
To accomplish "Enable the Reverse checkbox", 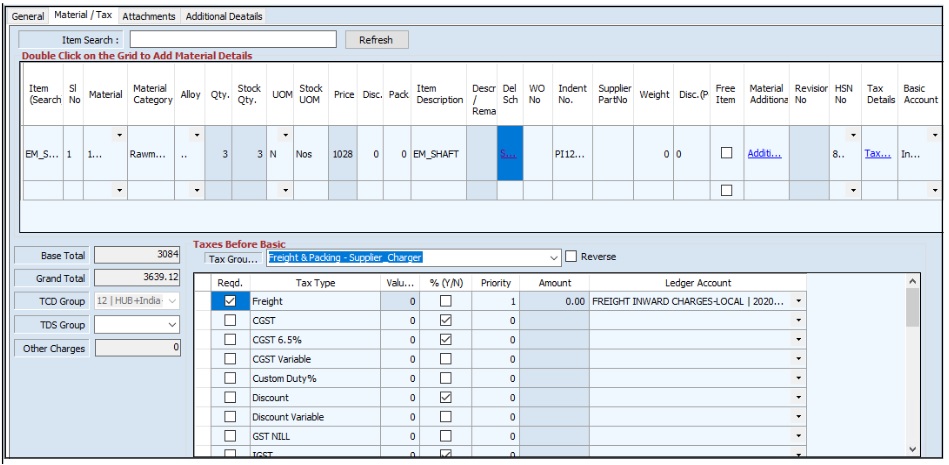I will [x=572, y=257].
